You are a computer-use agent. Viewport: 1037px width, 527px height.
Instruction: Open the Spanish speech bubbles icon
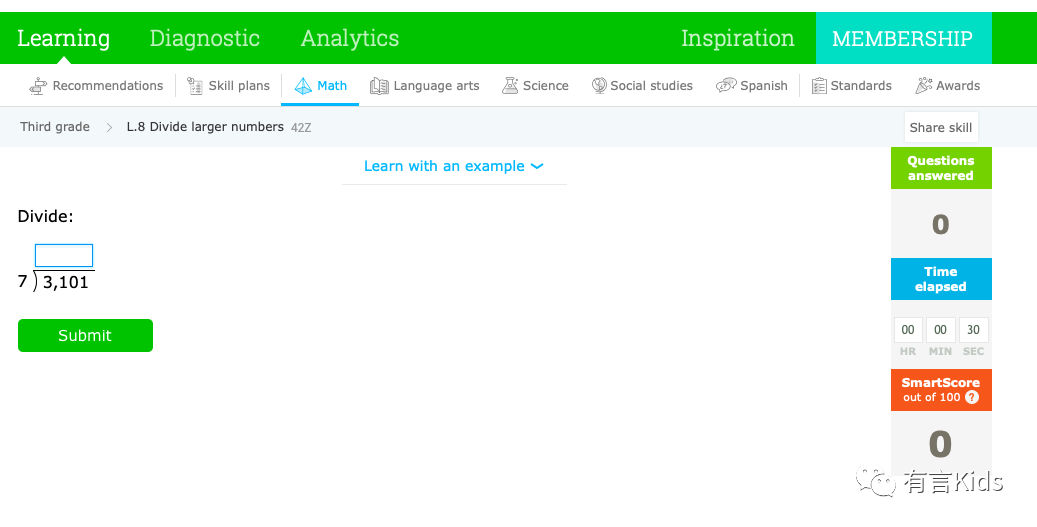point(726,86)
